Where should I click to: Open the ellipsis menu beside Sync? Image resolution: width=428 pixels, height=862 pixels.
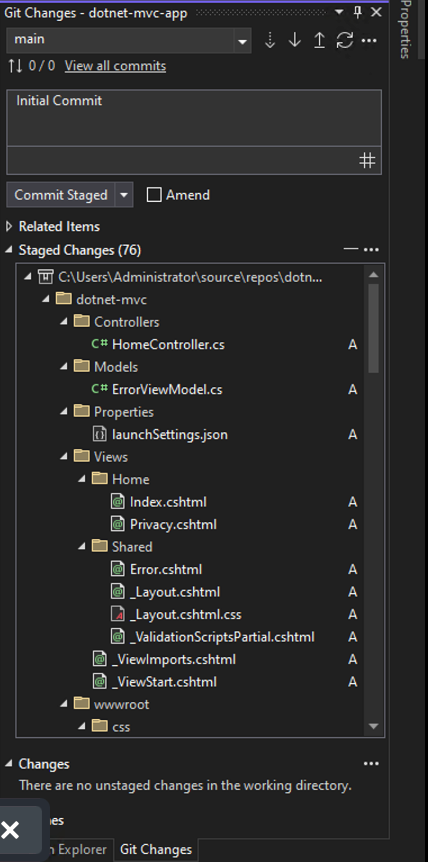click(x=369, y=41)
